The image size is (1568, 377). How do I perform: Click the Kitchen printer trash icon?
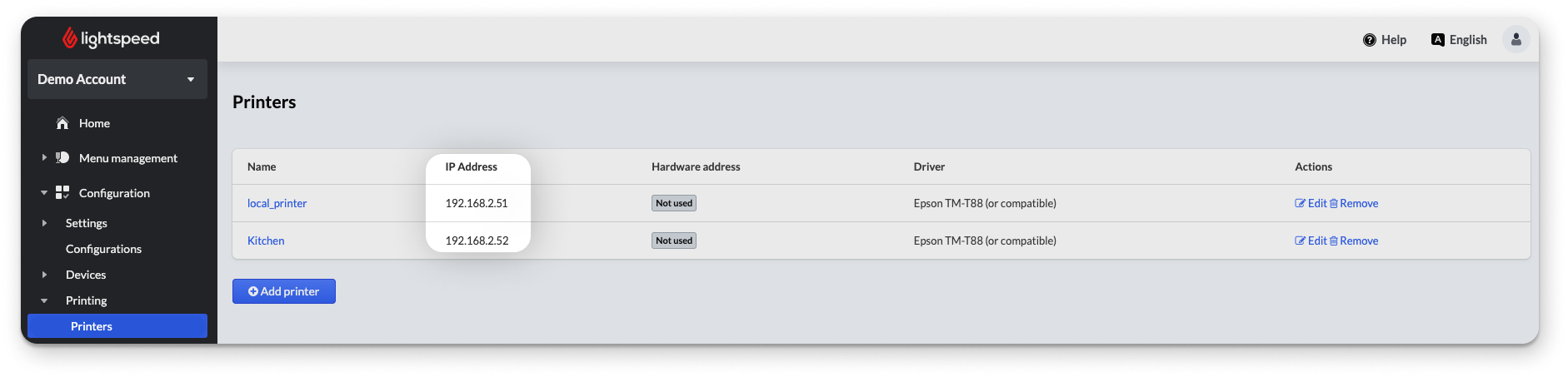(x=1333, y=241)
